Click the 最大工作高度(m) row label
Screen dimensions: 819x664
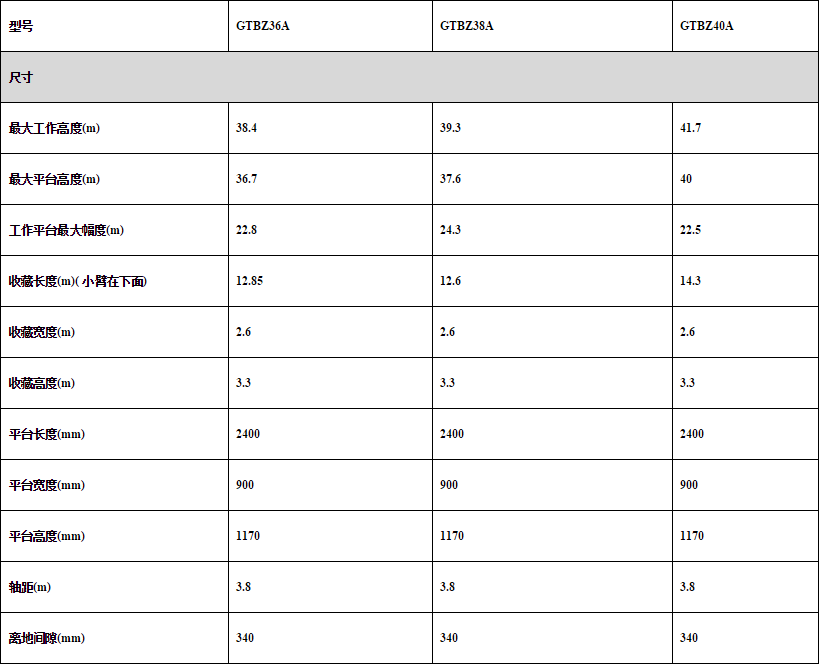[x=55, y=128]
